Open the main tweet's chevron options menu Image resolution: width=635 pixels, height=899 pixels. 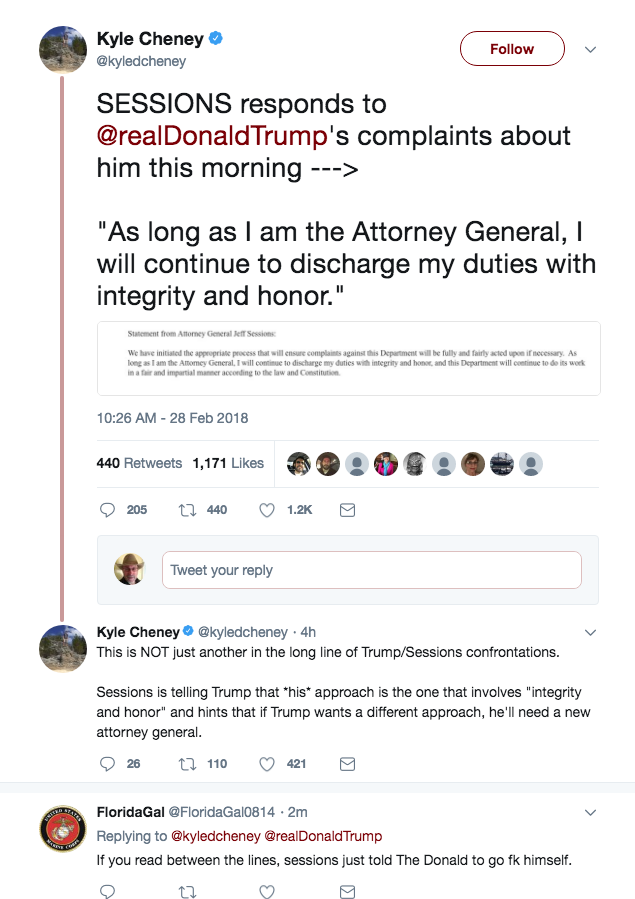(x=590, y=49)
